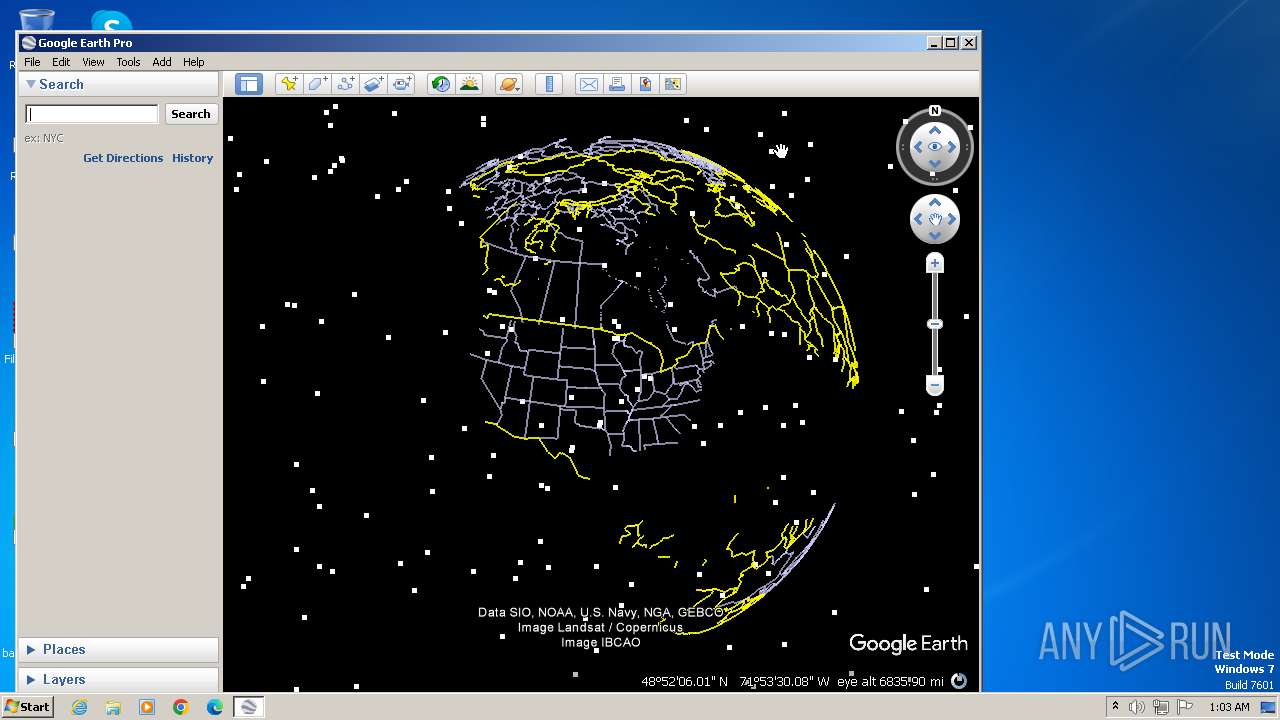Open the Tools menu
The height and width of the screenshot is (720, 1280).
[x=128, y=62]
